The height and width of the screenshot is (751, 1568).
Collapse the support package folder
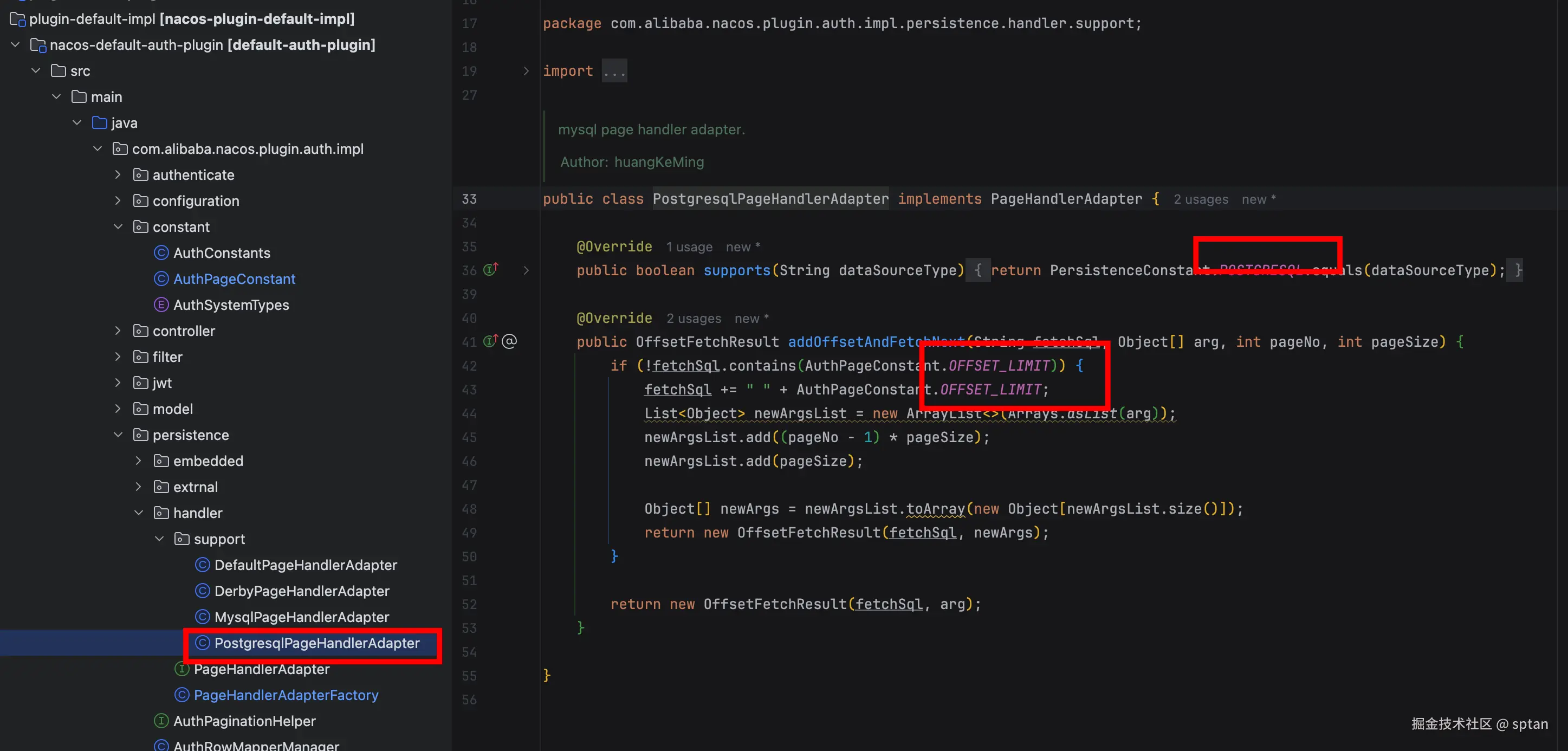pyautogui.click(x=159, y=539)
